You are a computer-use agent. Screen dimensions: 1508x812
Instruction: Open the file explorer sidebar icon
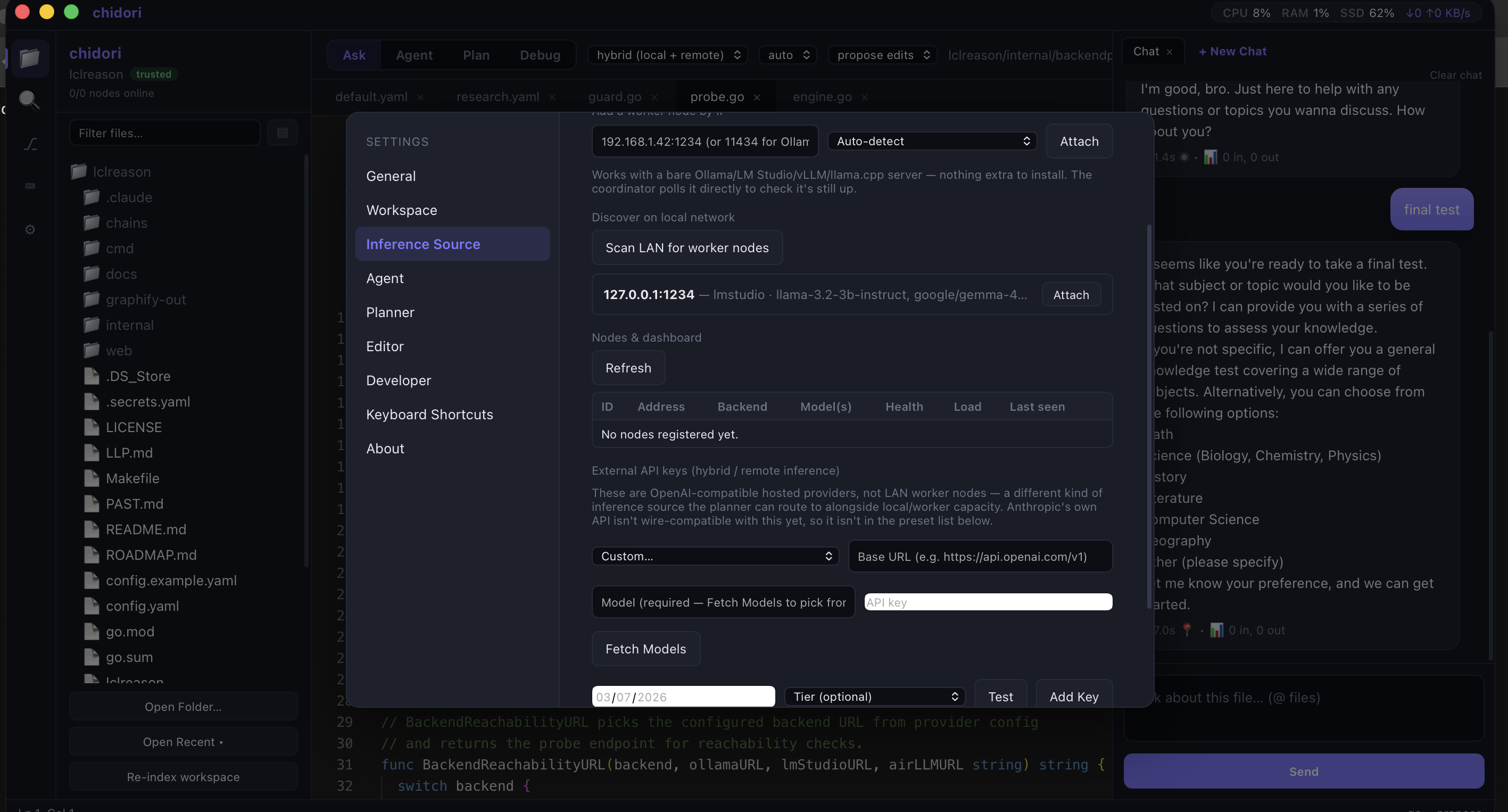tap(30, 58)
